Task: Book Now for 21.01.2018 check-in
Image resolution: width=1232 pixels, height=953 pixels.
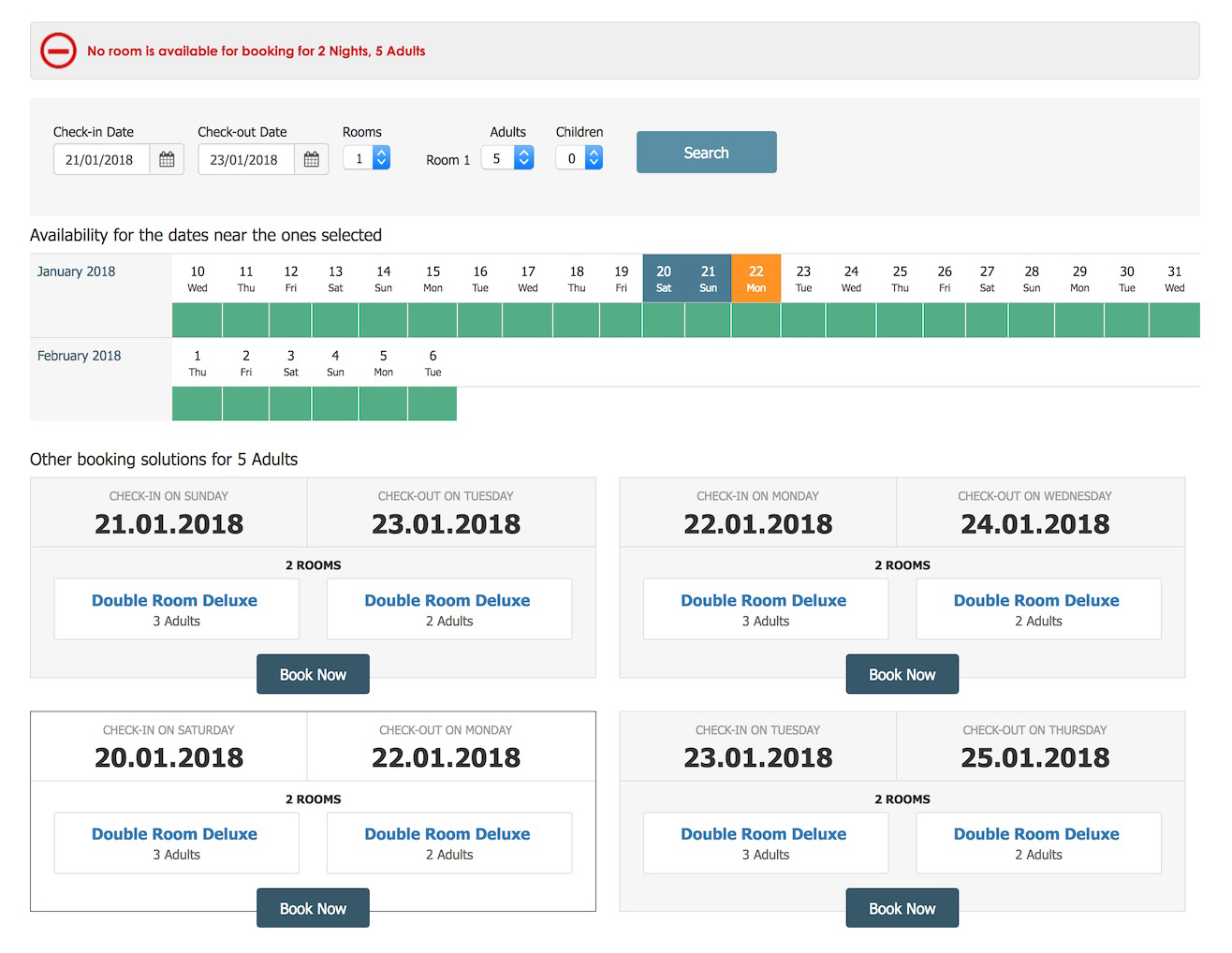Action: pyautogui.click(x=313, y=674)
